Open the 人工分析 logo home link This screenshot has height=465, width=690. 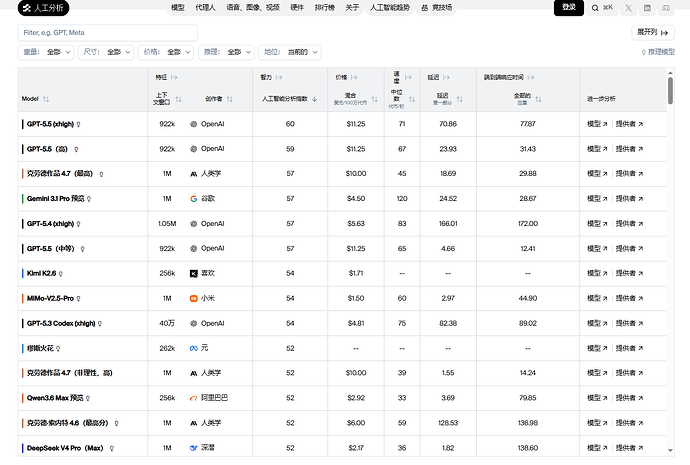[43, 8]
